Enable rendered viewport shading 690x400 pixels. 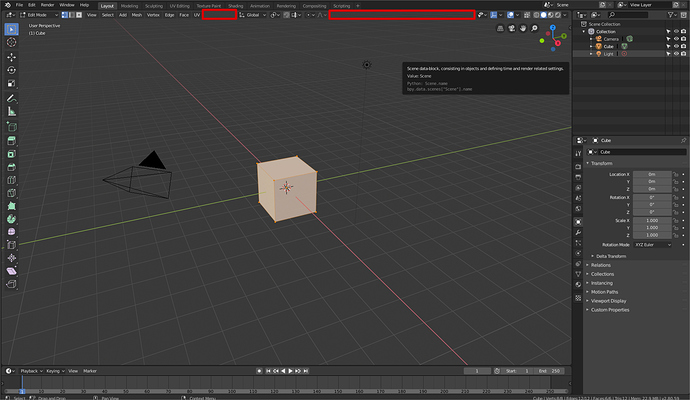tap(558, 15)
